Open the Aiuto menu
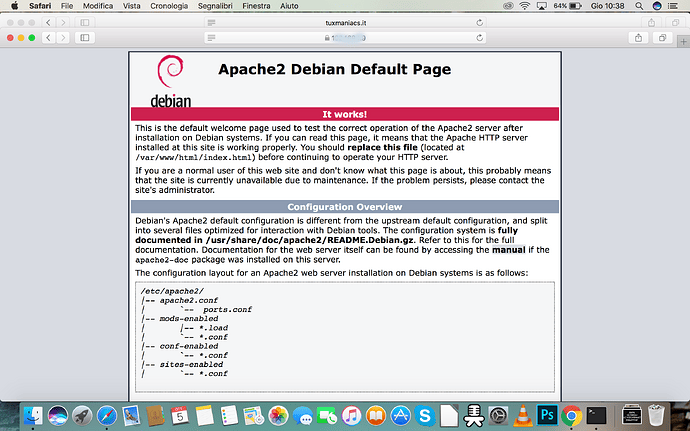The width and height of the screenshot is (690, 431). [x=289, y=6]
